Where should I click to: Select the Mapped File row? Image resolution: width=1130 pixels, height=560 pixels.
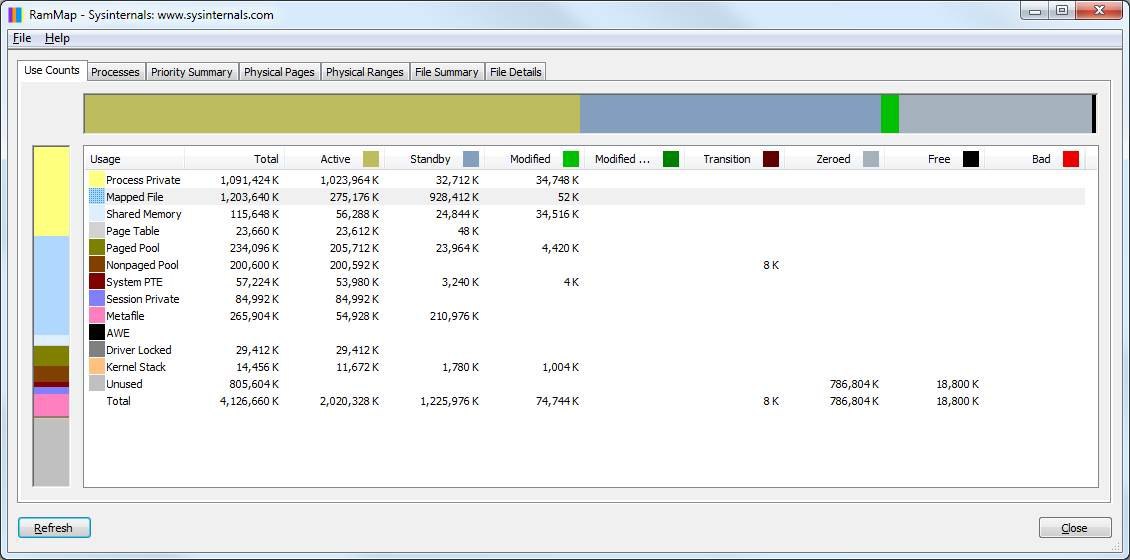click(x=585, y=197)
